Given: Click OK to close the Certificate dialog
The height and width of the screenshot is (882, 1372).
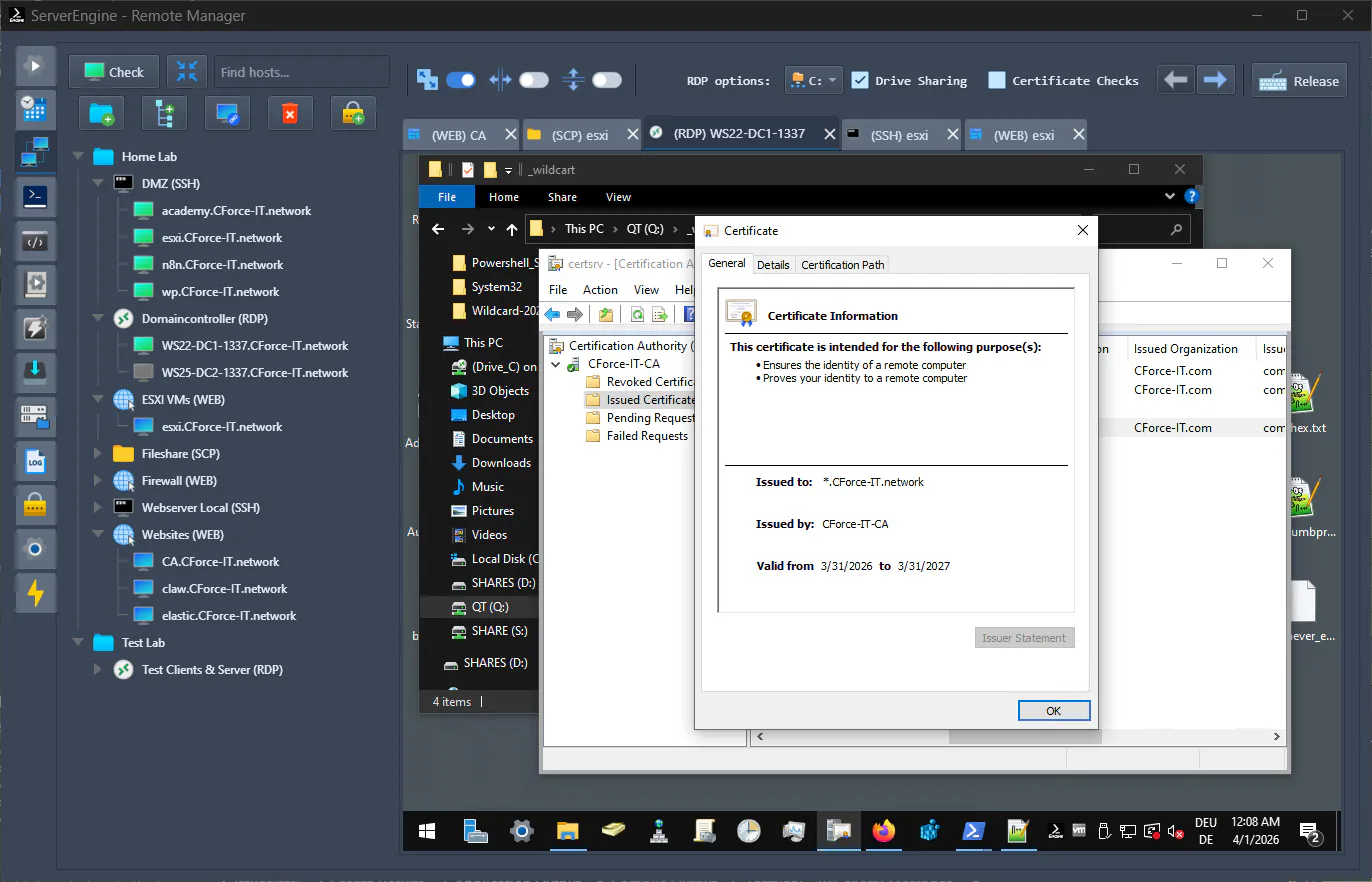Looking at the screenshot, I should point(1054,710).
